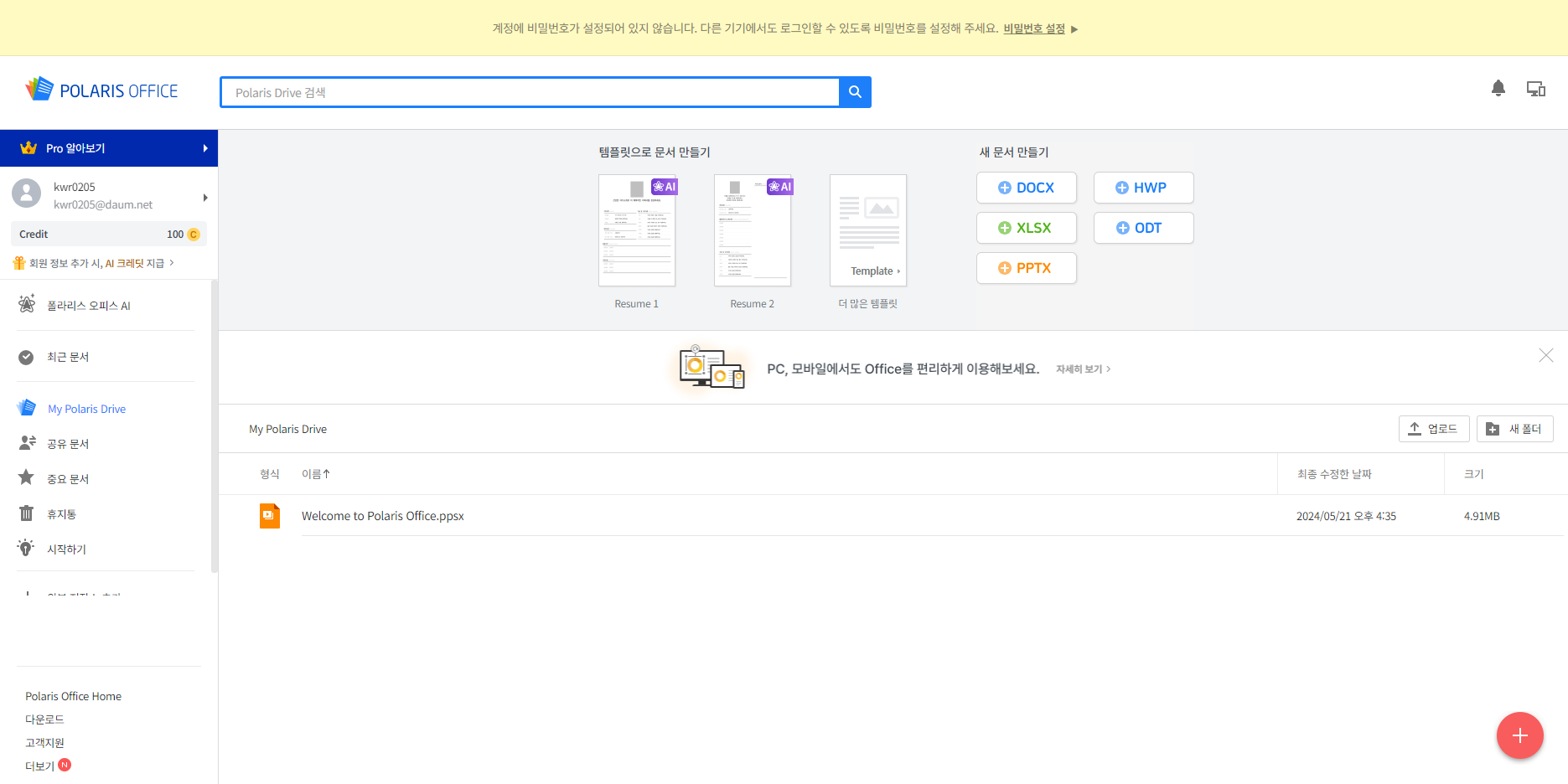Click the credit coin icon
Image resolution: width=1568 pixels, height=784 pixels.
click(x=194, y=235)
